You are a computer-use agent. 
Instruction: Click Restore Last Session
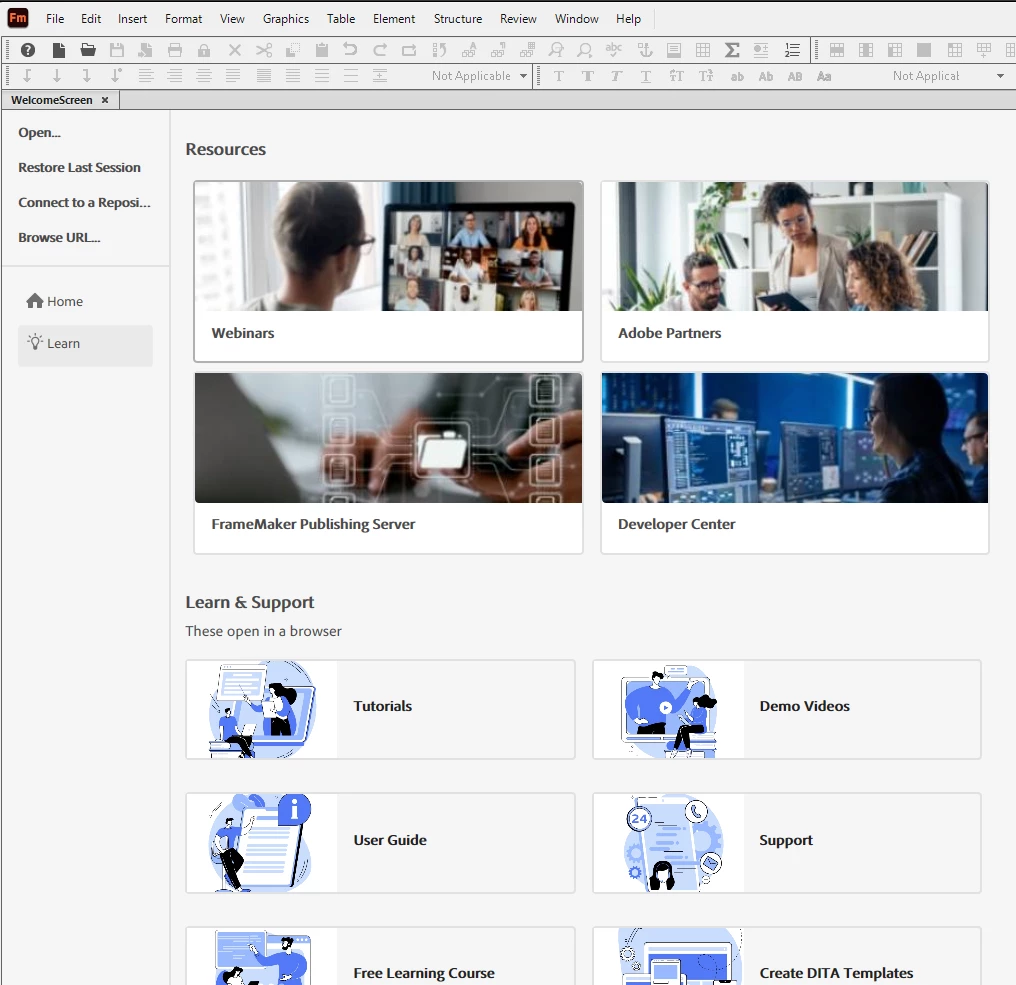click(x=79, y=167)
